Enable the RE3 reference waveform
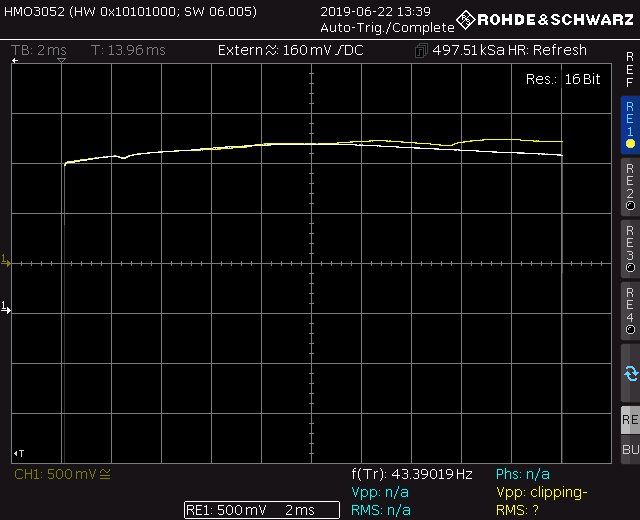 click(629, 249)
